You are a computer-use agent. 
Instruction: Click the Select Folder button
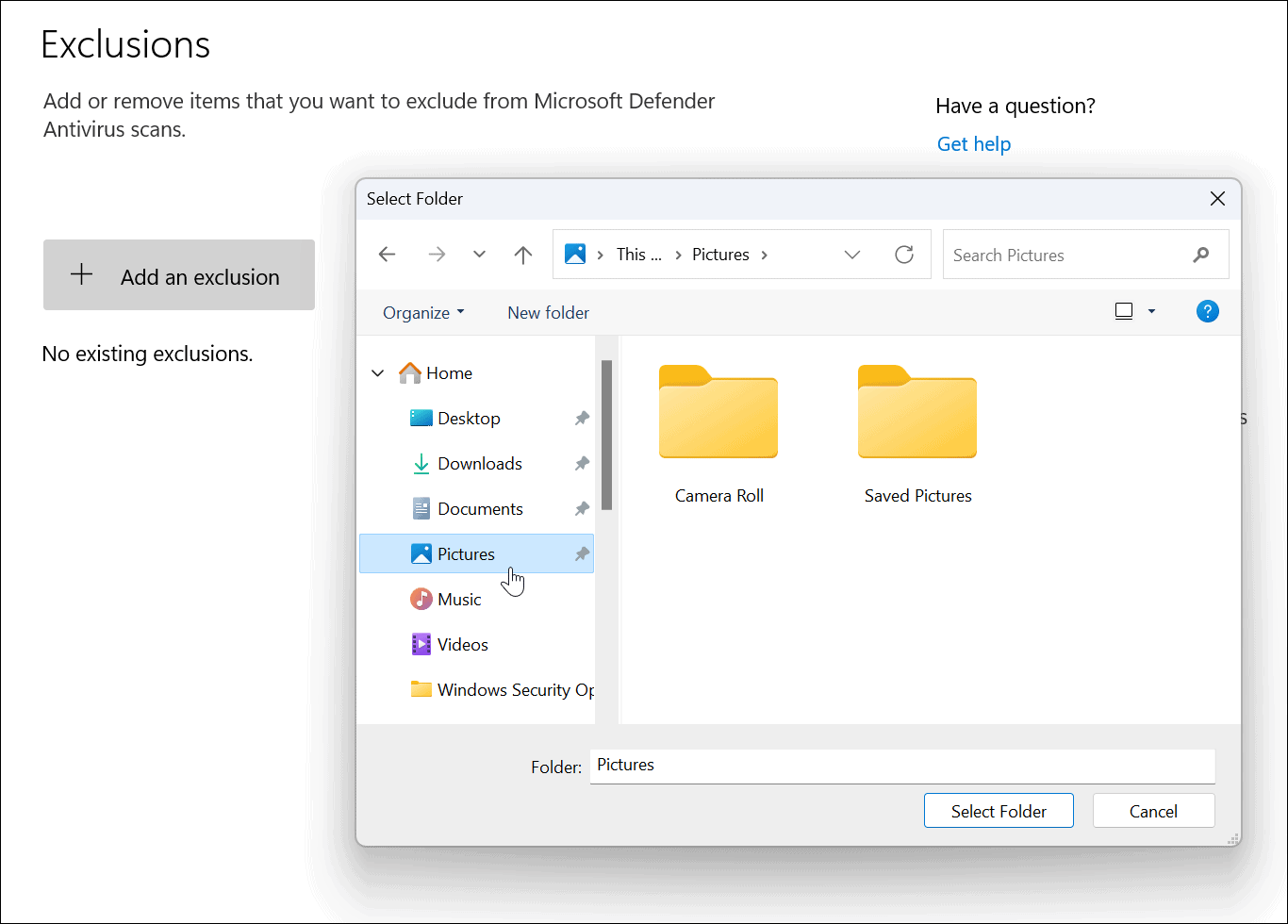point(999,810)
